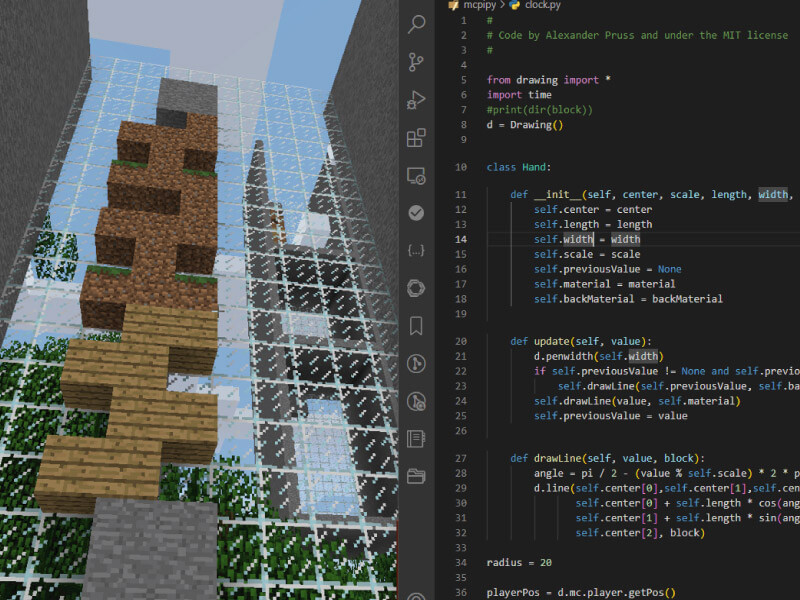The width and height of the screenshot is (800, 600).
Task: Click the git search circle icon
Action: click(x=417, y=401)
